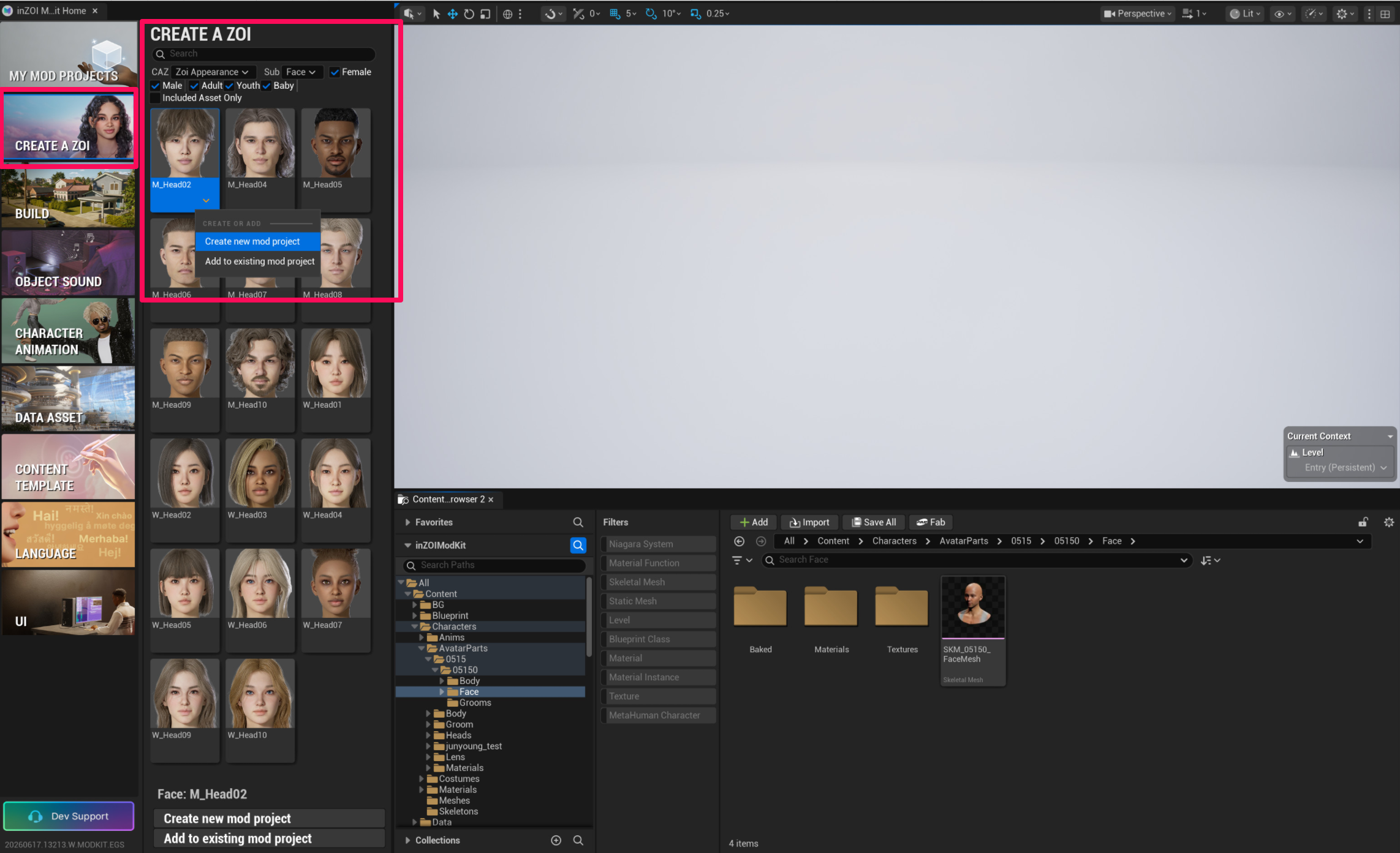Screen dimensions: 1400x853
Task: Click the AvatarParts breadcrumb in path bar
Action: (x=964, y=541)
